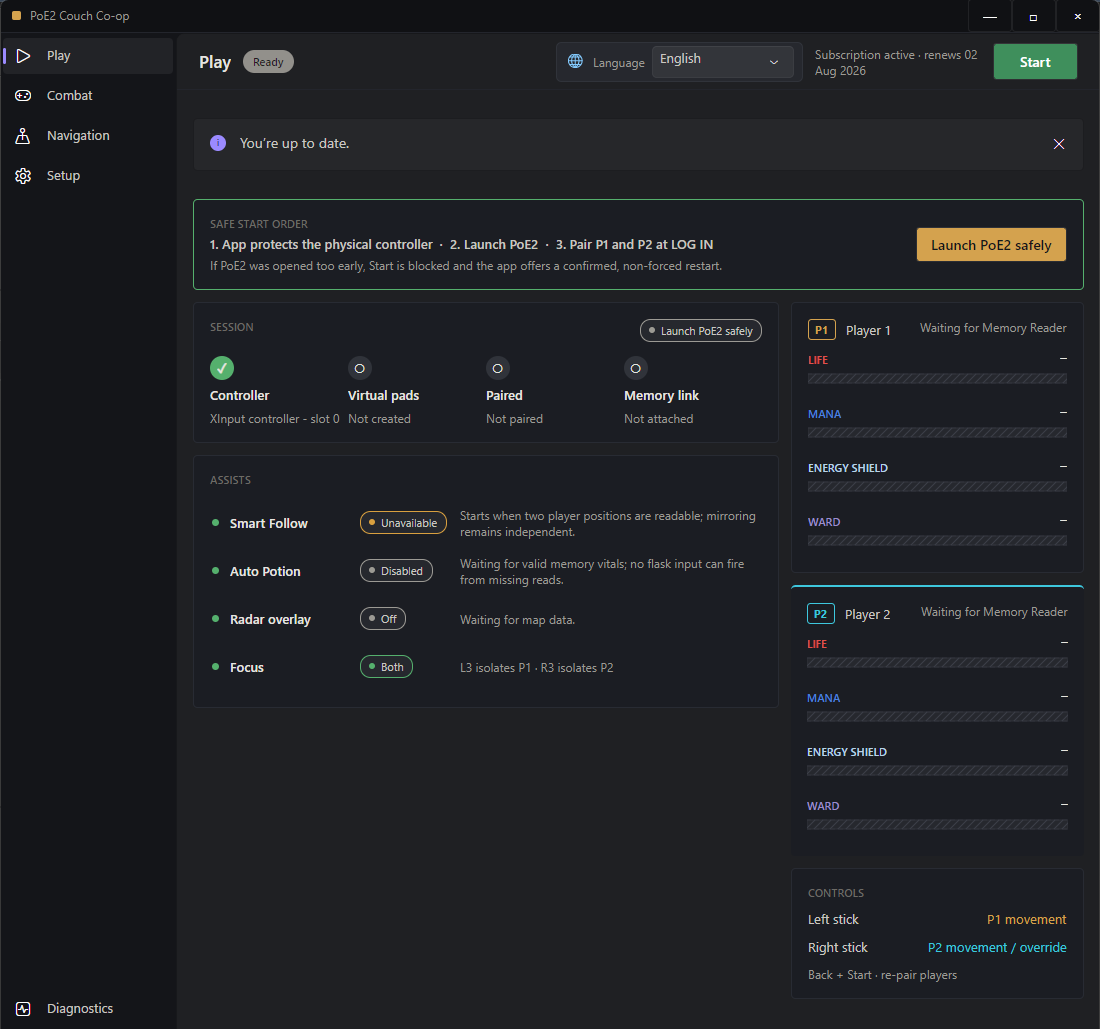
Task: Click the Radar overlay label
Action: click(x=270, y=619)
